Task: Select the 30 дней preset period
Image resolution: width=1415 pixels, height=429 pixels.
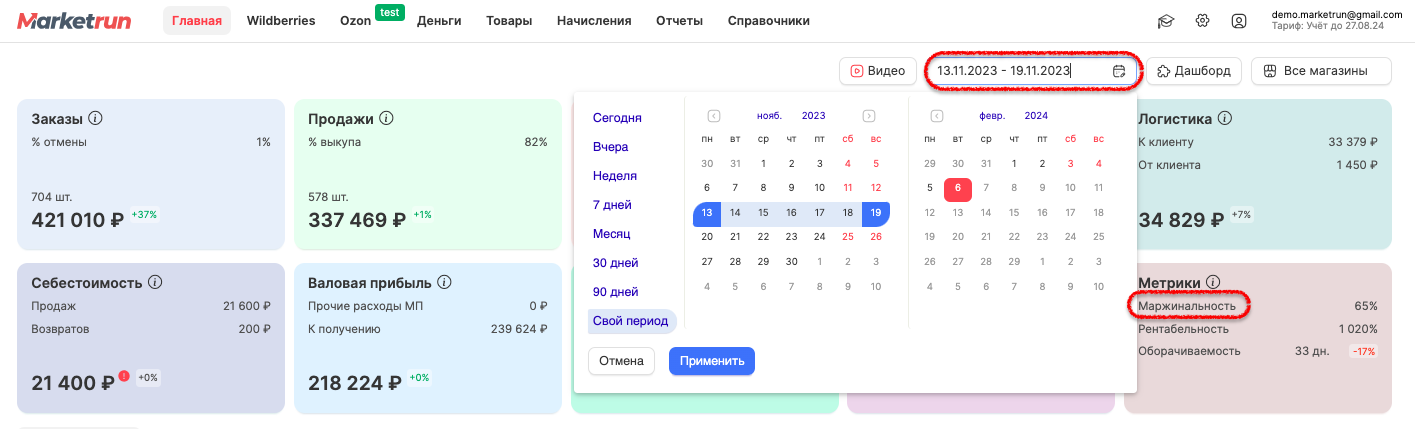Action: (x=615, y=263)
